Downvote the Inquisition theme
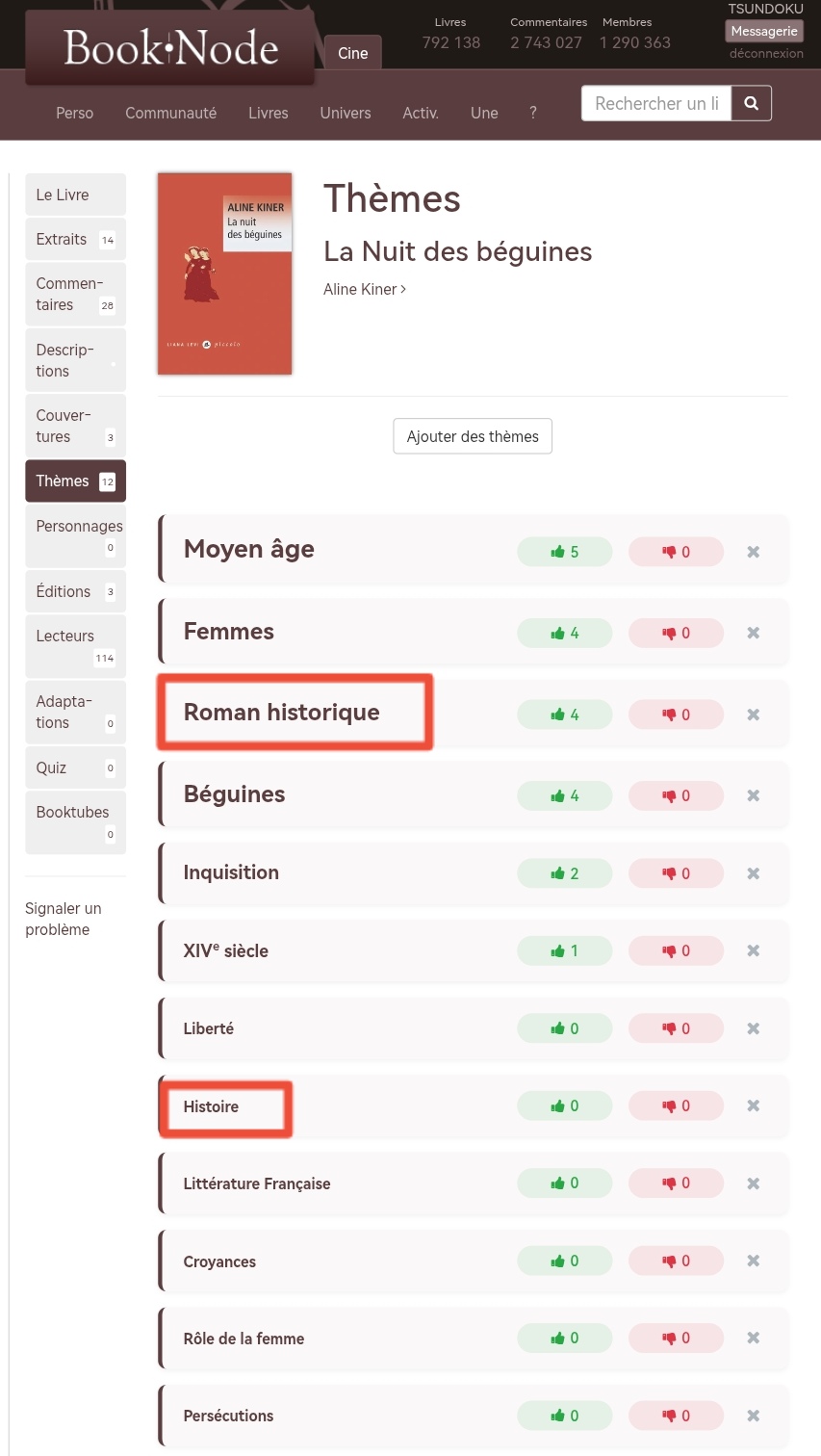Screen dimensions: 821x1456 (676, 873)
